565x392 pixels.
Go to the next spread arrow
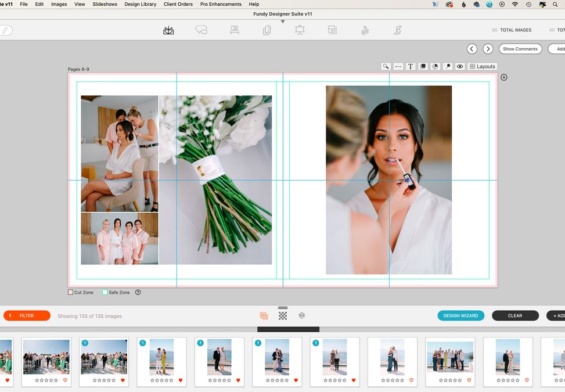coord(488,49)
